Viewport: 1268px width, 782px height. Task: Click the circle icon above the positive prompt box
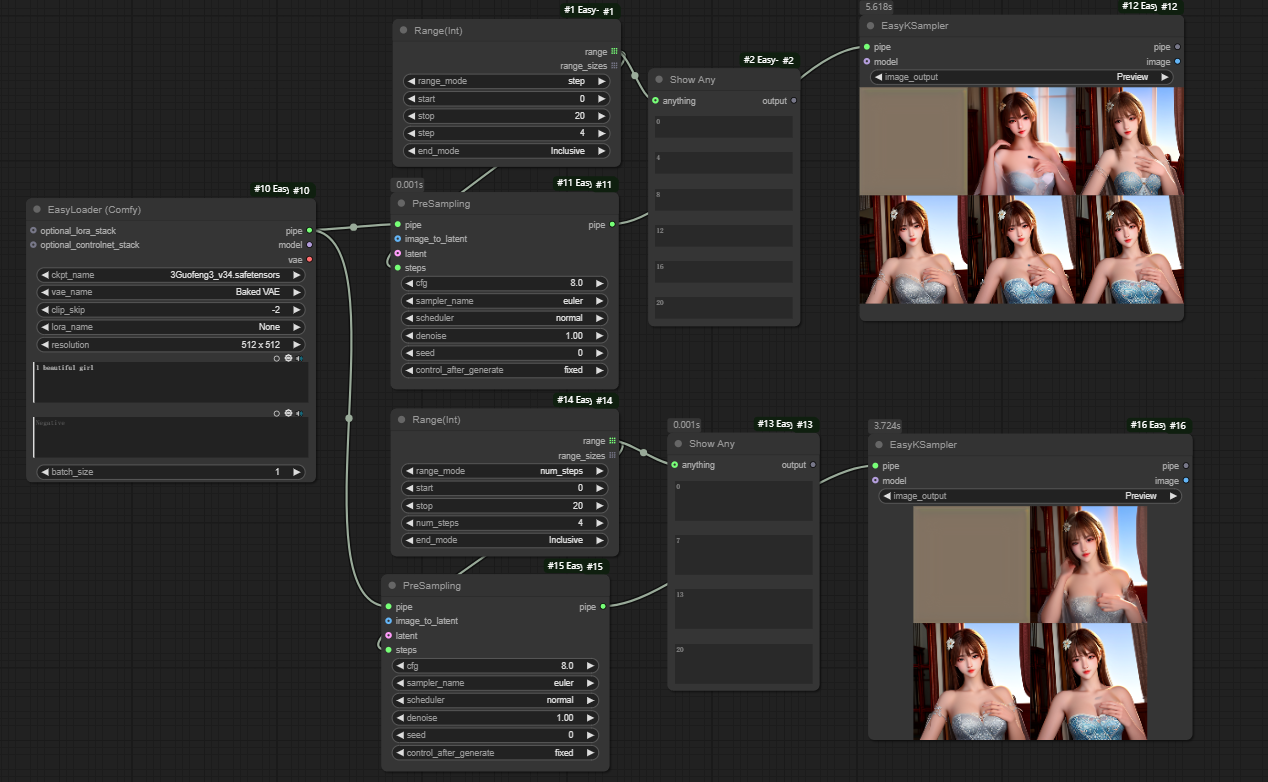[277, 357]
